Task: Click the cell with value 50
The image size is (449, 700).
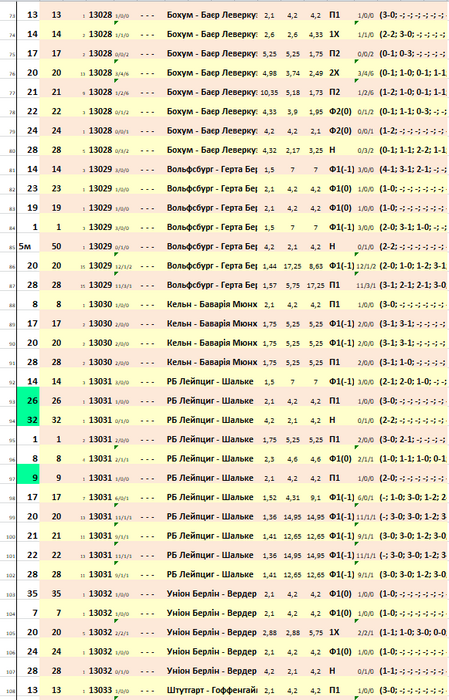Action: 56,246
